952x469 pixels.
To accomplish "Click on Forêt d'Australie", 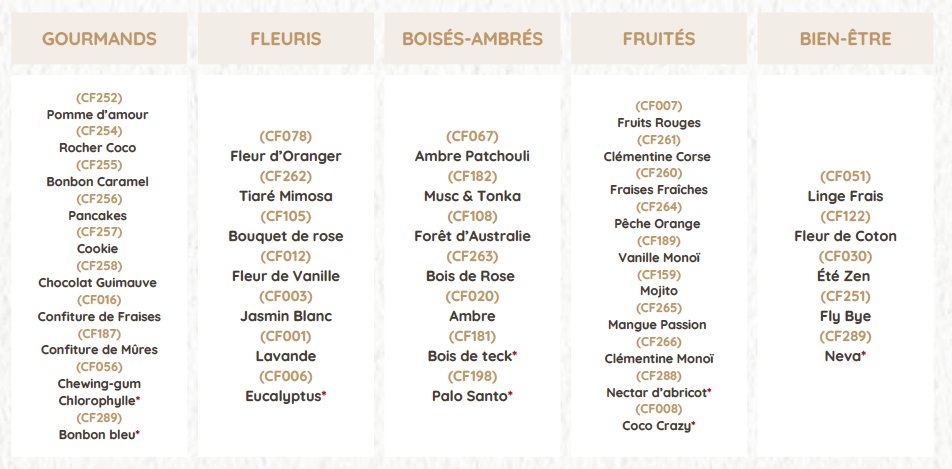I will pyautogui.click(x=472, y=236).
